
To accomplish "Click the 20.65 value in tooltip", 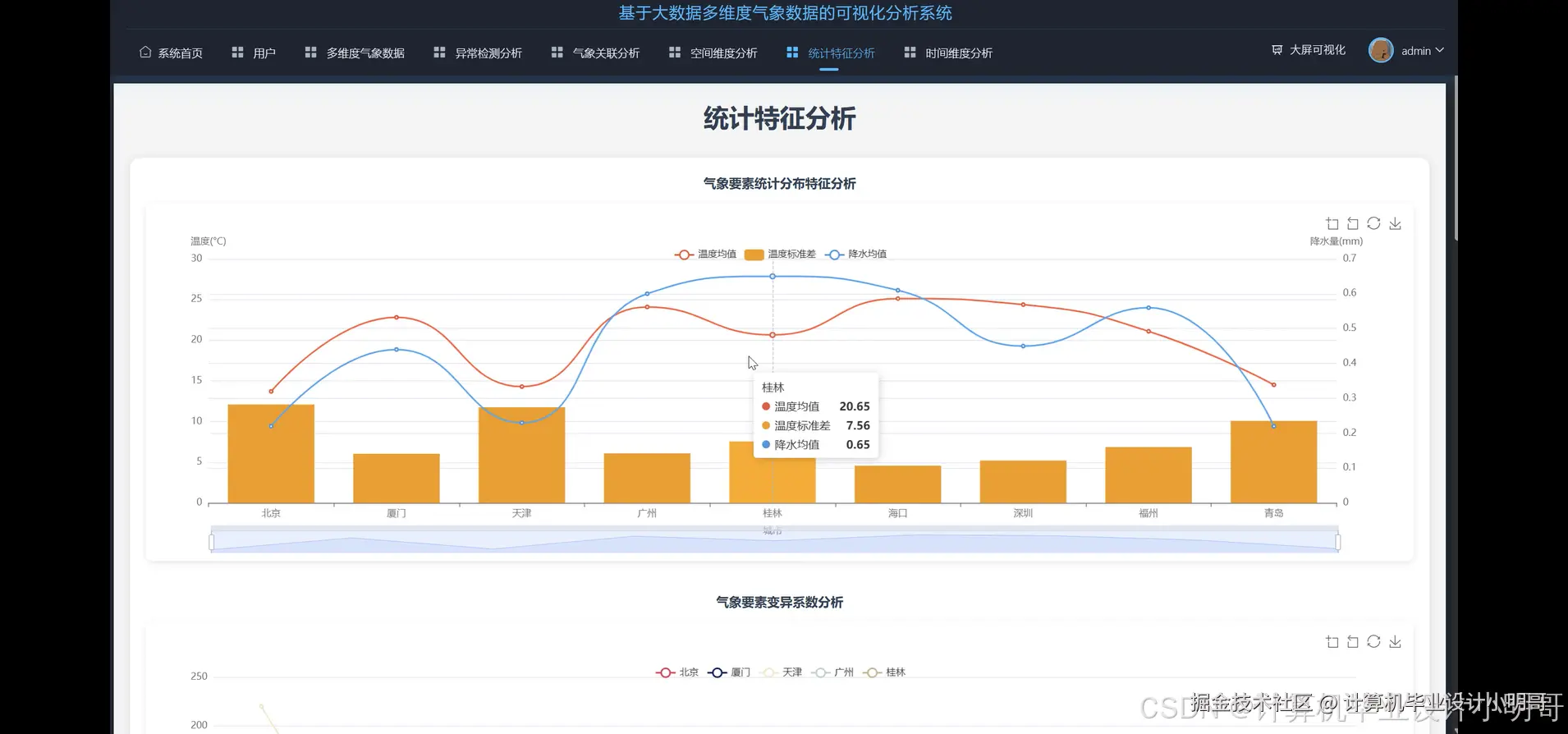I will point(854,406).
